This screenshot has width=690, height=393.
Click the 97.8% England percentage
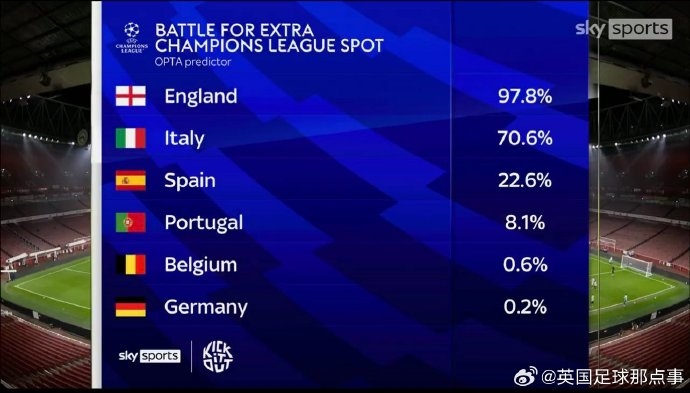[x=525, y=96]
